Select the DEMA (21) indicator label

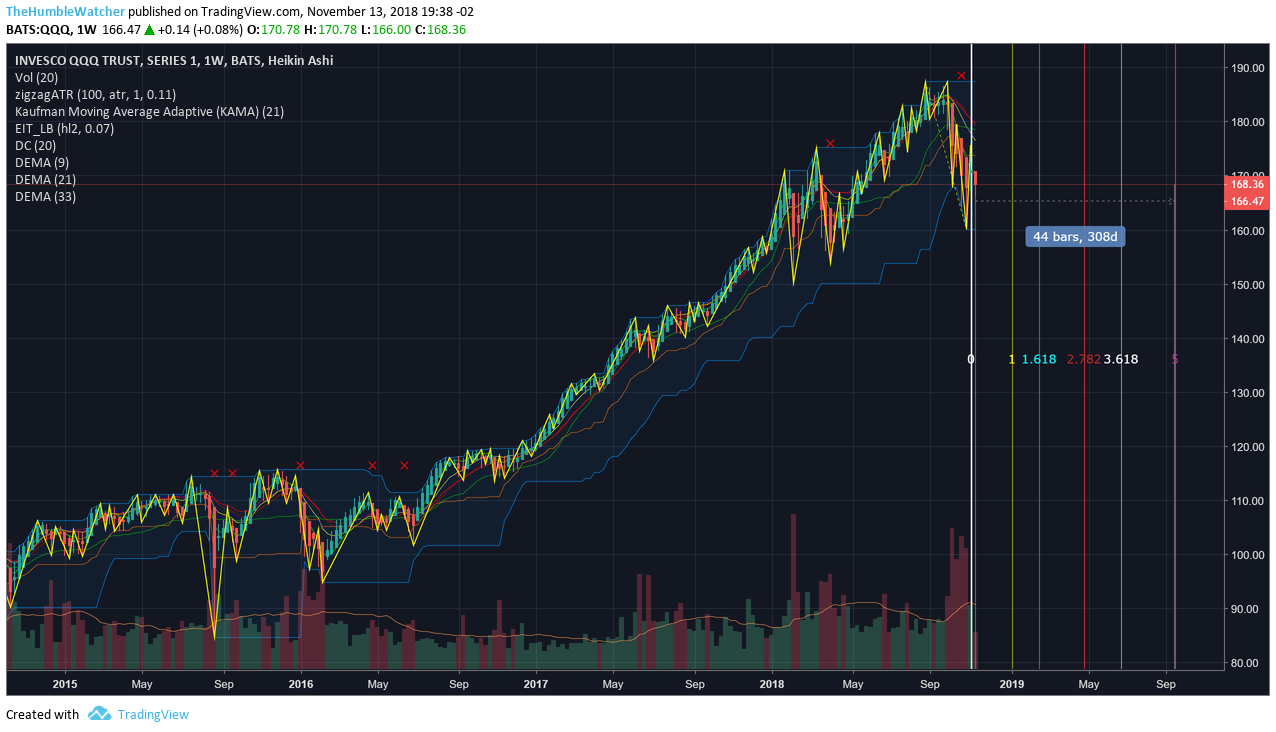click(x=45, y=179)
